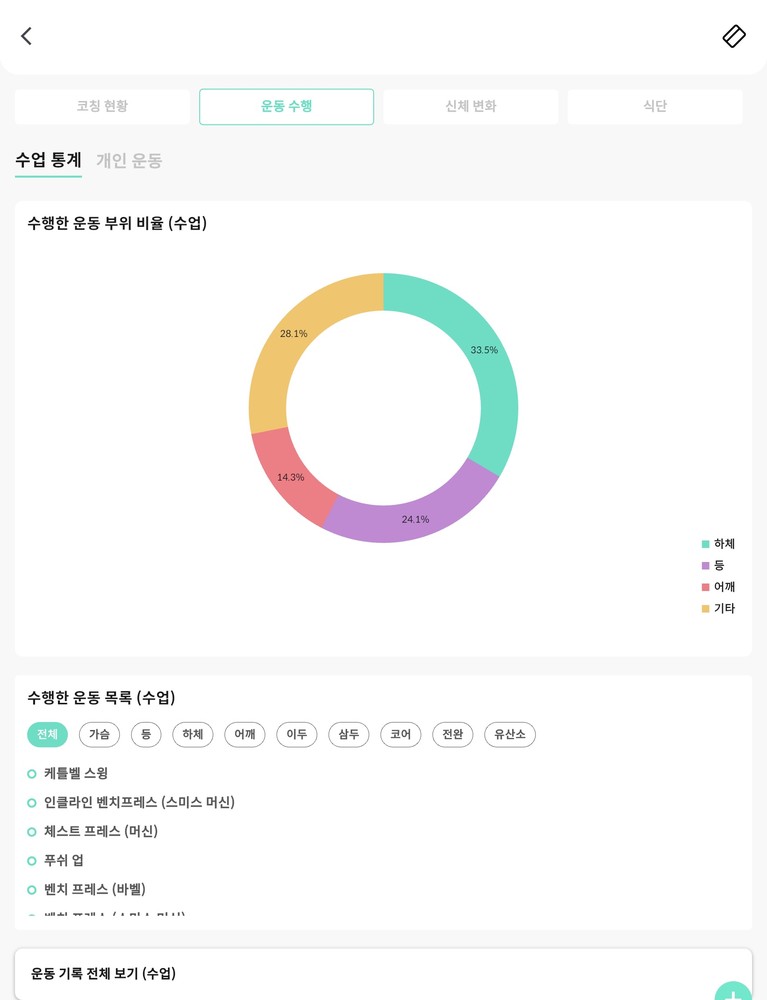Click the 하체 teal legend swatch

click(705, 544)
